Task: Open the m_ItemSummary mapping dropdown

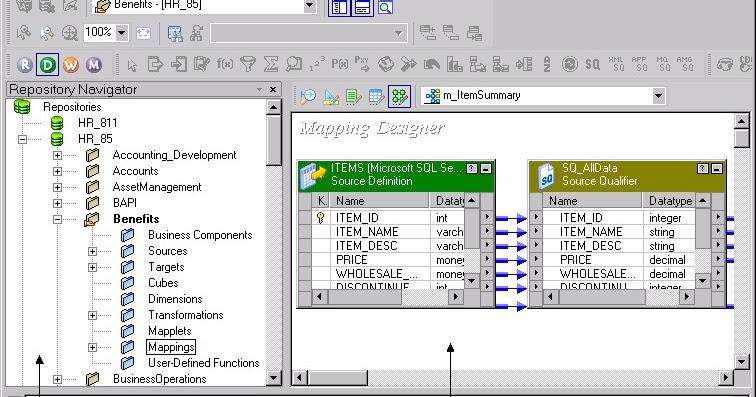Action: 659,96
